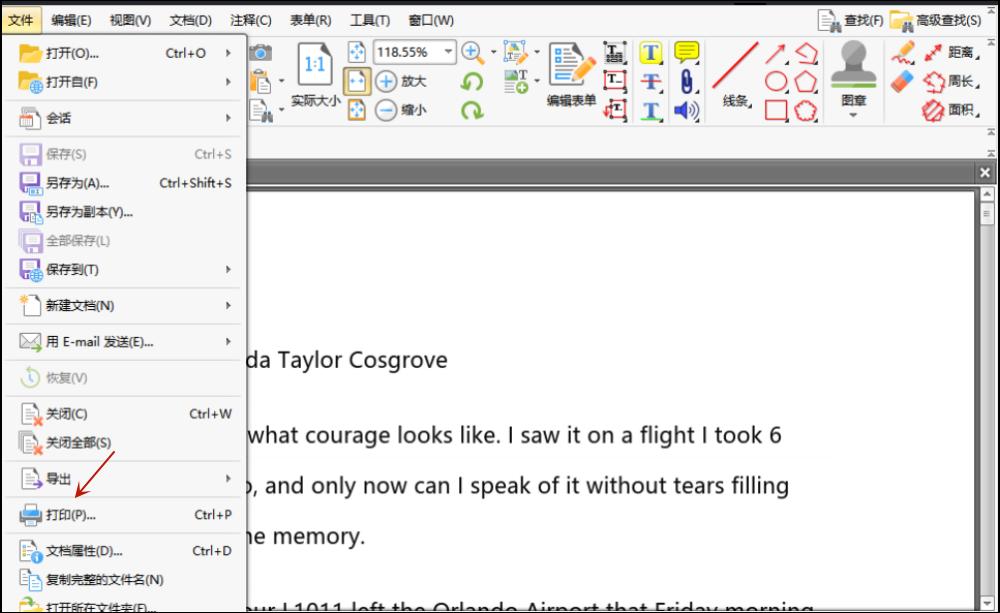Viewport: 1000px width, 613px height.
Task: Close the document tab with X
Action: (x=985, y=173)
